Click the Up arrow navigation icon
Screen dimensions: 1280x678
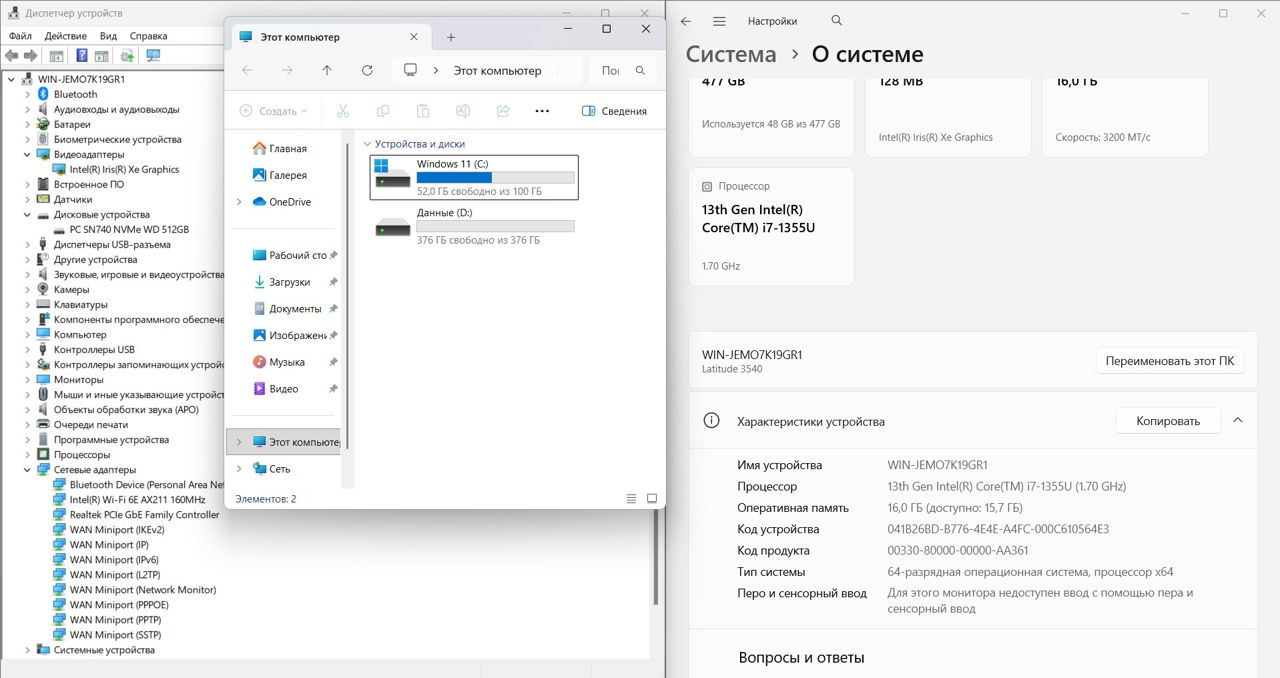click(327, 71)
